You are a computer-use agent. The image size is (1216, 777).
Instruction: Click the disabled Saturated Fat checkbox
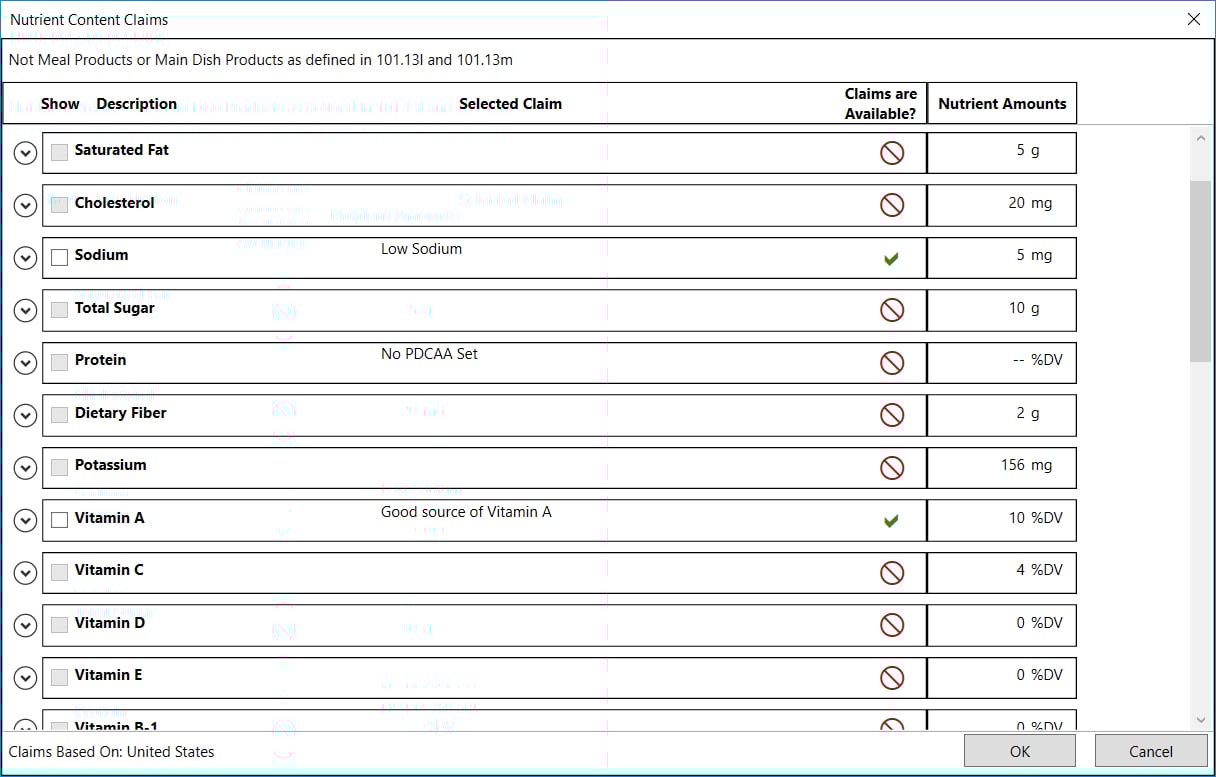pos(60,152)
